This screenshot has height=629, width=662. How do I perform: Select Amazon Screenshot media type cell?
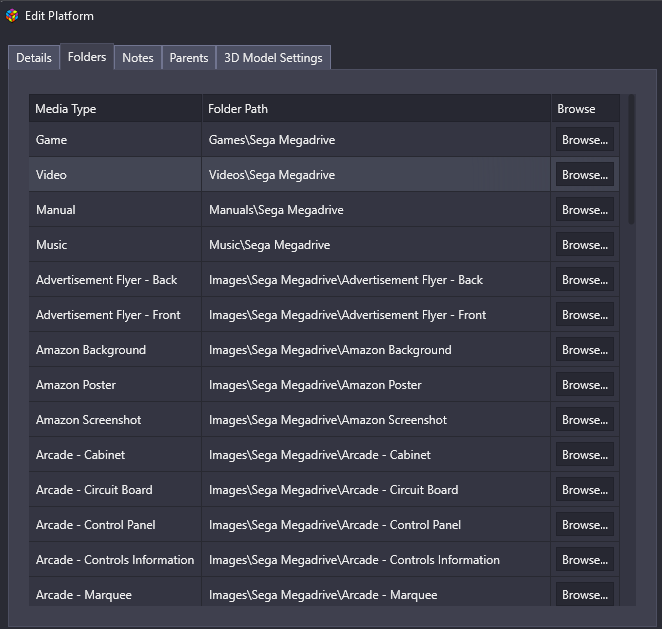click(115, 420)
